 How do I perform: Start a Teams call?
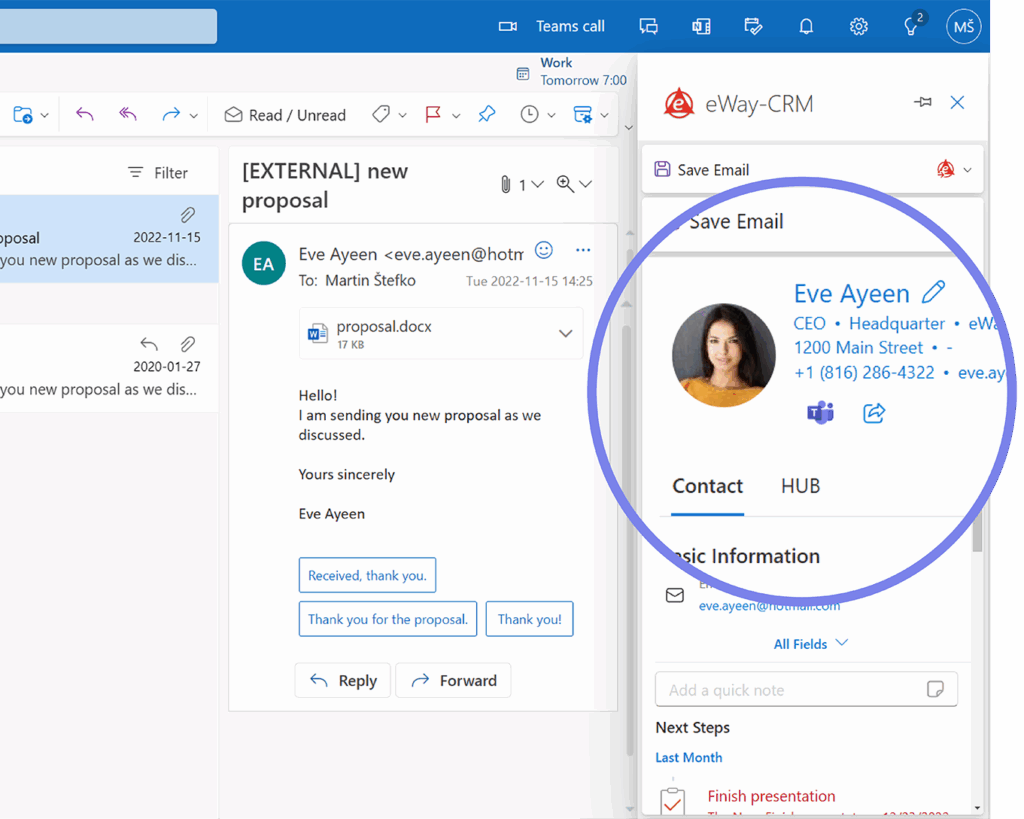click(552, 26)
